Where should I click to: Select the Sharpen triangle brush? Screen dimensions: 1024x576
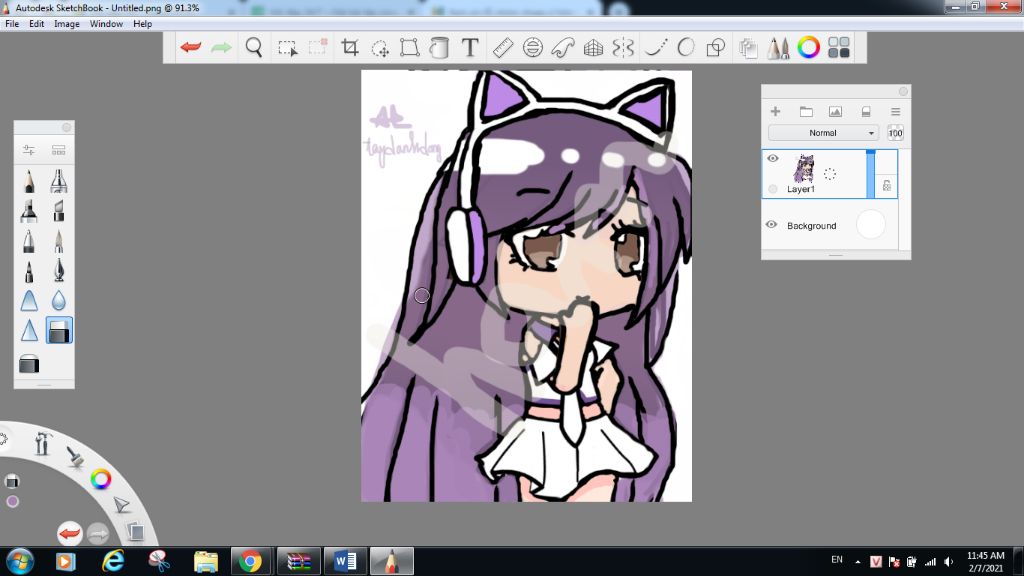[29, 331]
